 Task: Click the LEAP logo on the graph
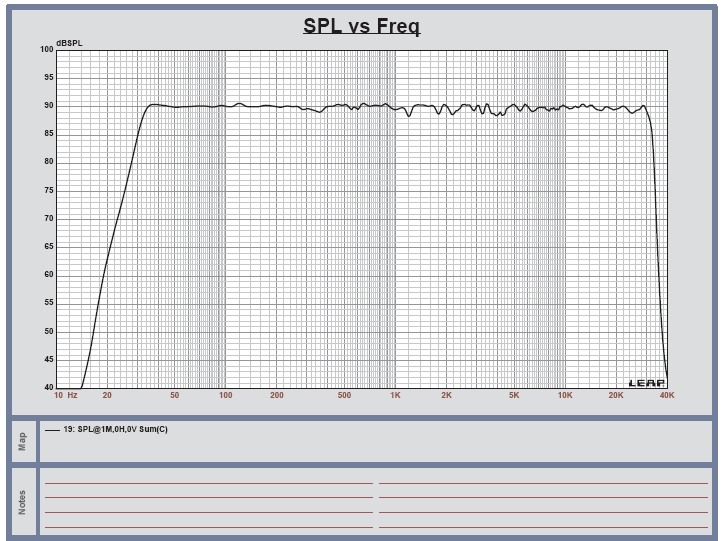coord(646,383)
